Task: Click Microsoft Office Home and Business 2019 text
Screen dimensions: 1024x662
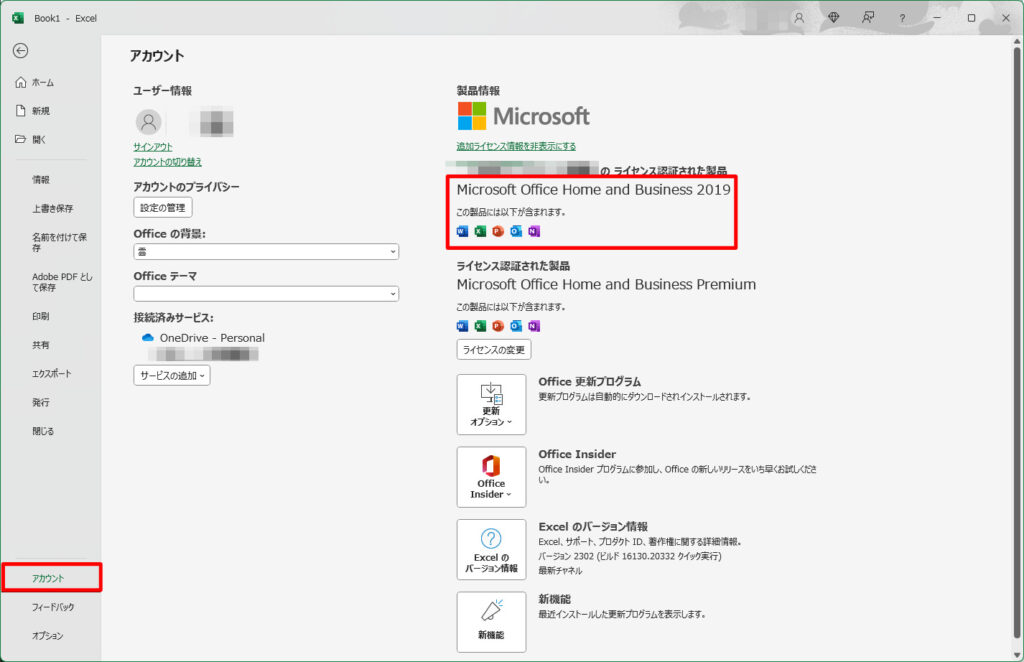Action: [594, 190]
